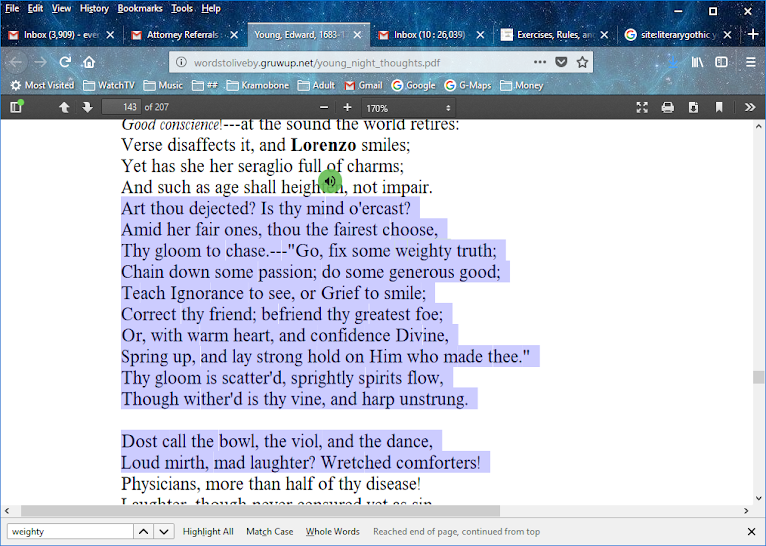Switch to Inbox (10 : 26,039) tab

pyautogui.click(x=431, y=35)
